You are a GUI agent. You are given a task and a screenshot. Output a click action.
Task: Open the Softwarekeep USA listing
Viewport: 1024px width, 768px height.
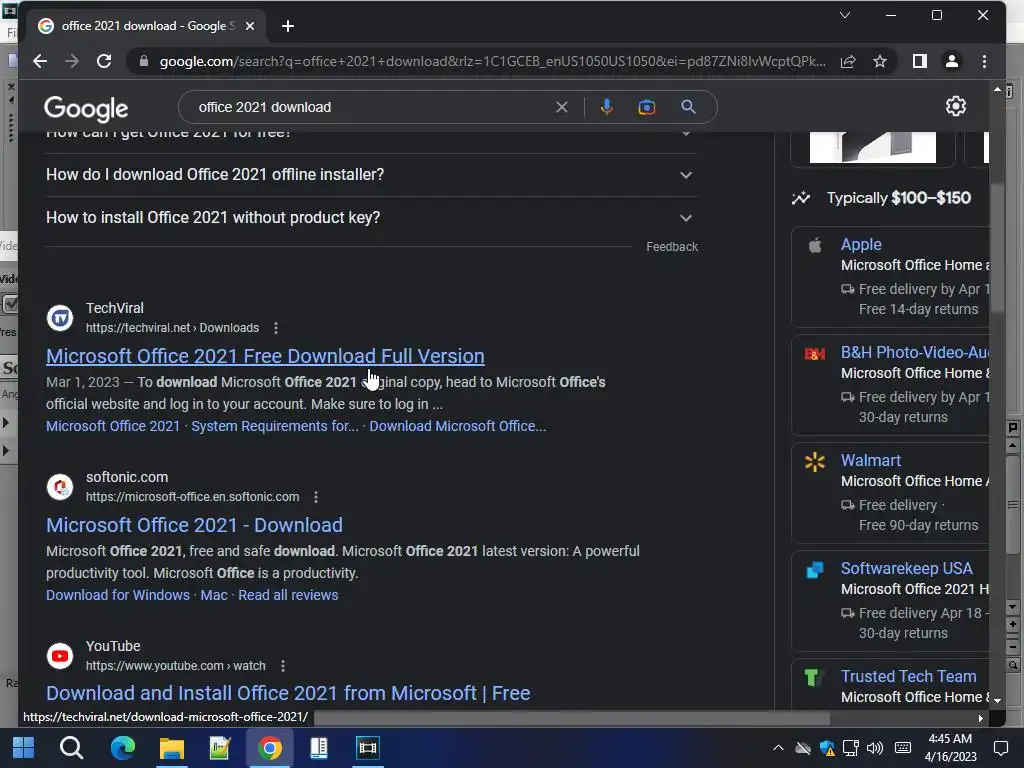point(906,568)
